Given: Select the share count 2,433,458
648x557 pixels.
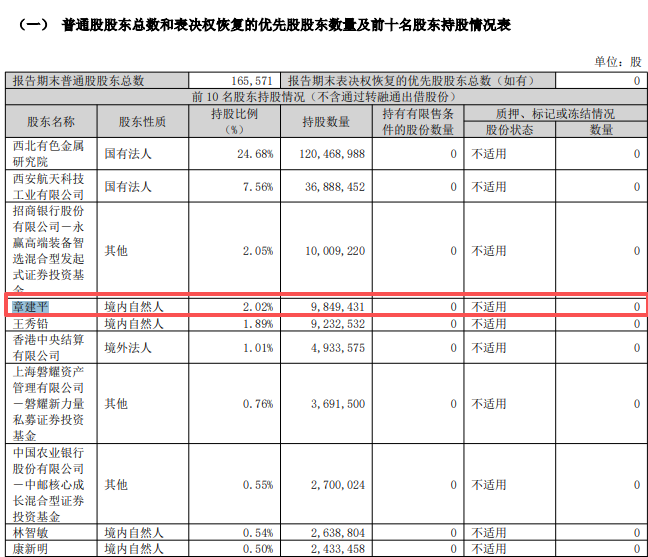Looking at the screenshot, I should point(338,549).
